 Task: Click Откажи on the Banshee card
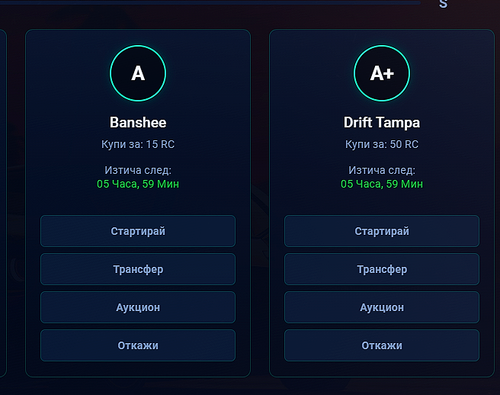click(x=138, y=345)
